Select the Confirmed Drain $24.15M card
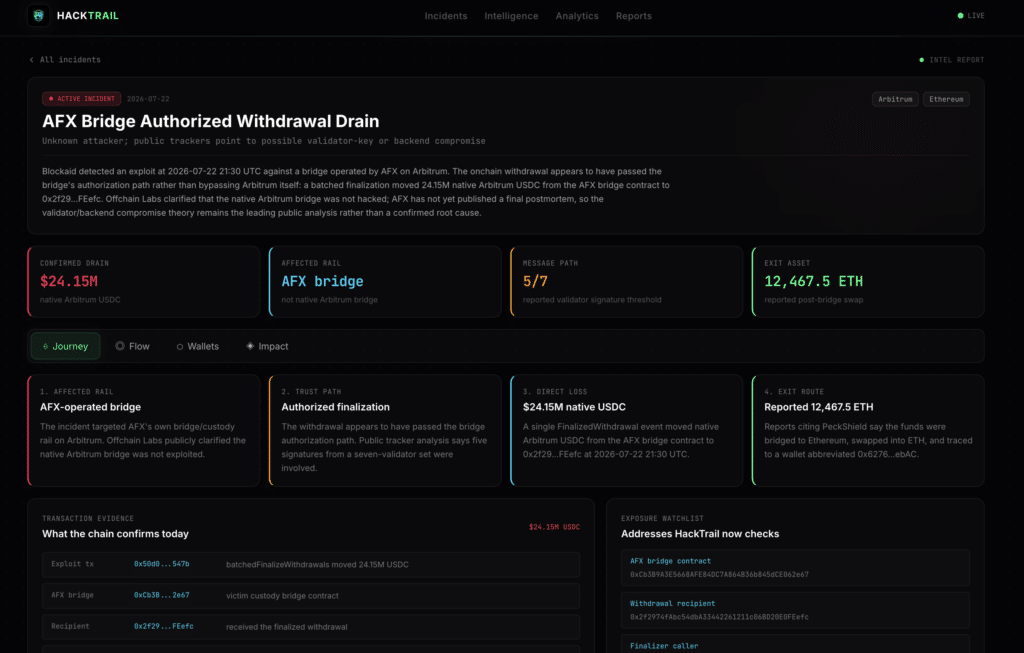The height and width of the screenshot is (653, 1024). 144,281
